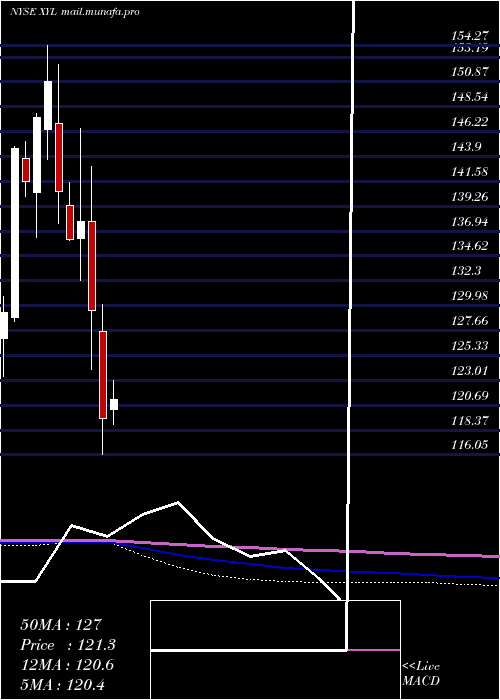This screenshot has height=700, width=500.
Task: Click the NYSE XYL mail.munafa.pro title text
Action: point(75,12)
